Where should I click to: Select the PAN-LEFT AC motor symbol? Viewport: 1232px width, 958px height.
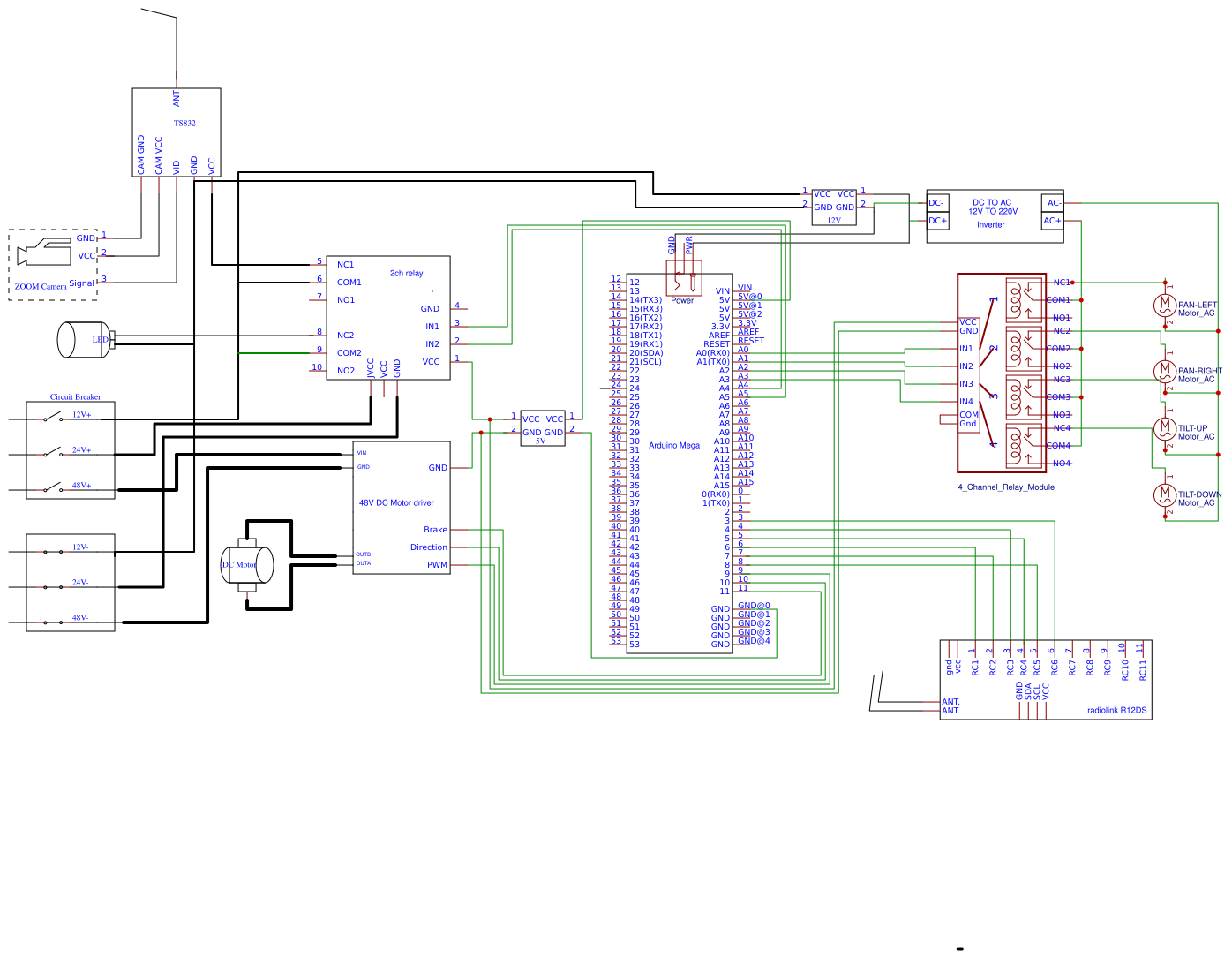click(1165, 305)
